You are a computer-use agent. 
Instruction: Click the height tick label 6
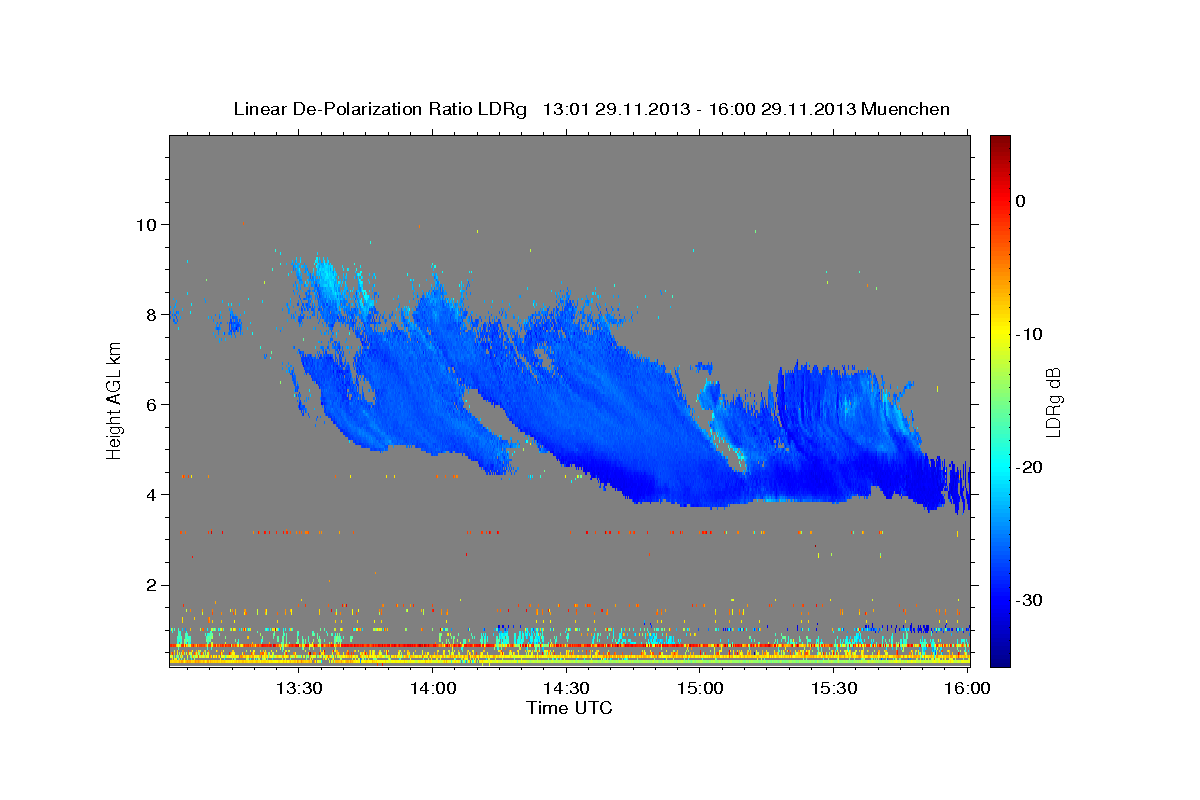pyautogui.click(x=151, y=404)
